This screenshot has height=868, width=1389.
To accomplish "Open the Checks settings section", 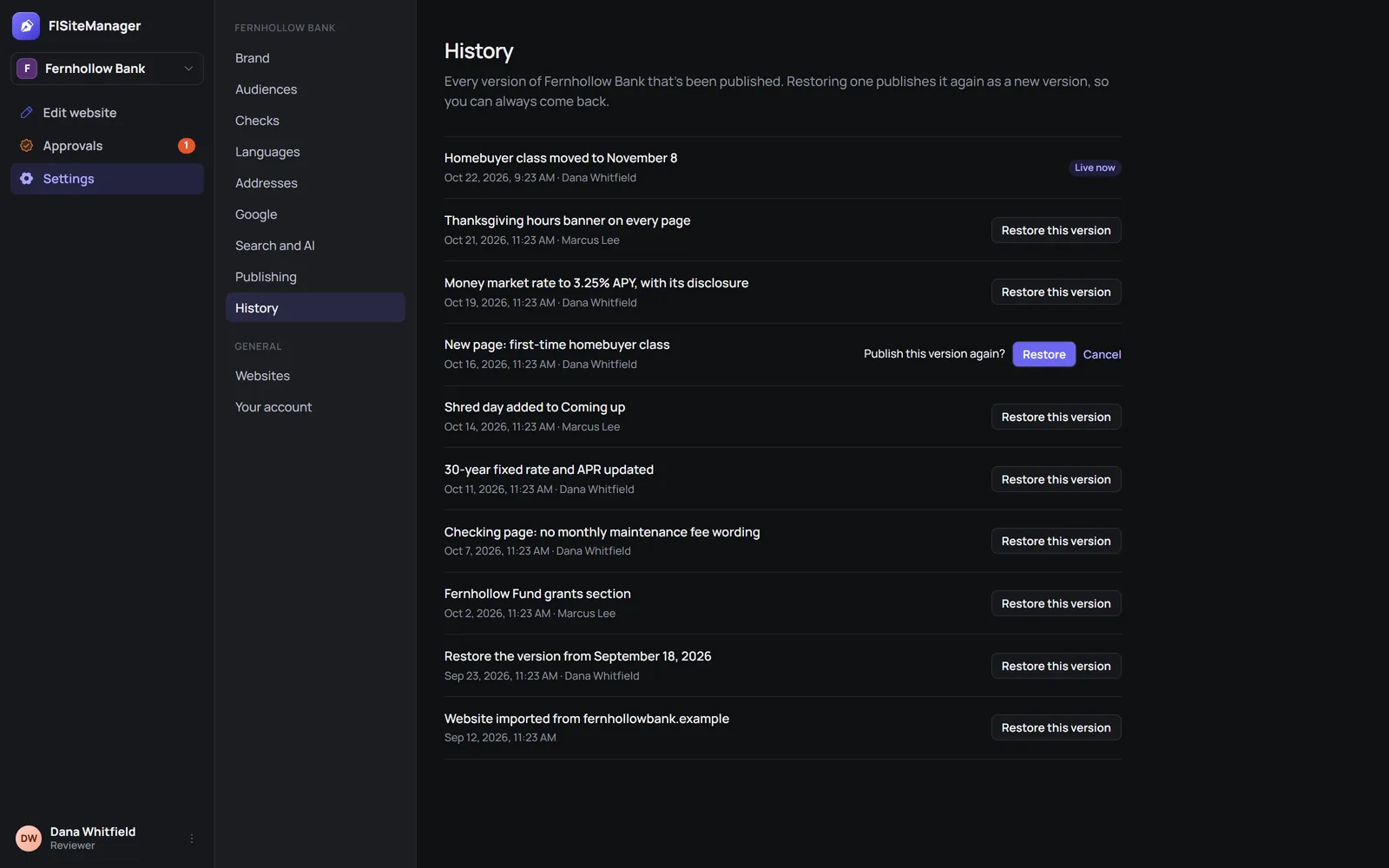I will 315,121.
